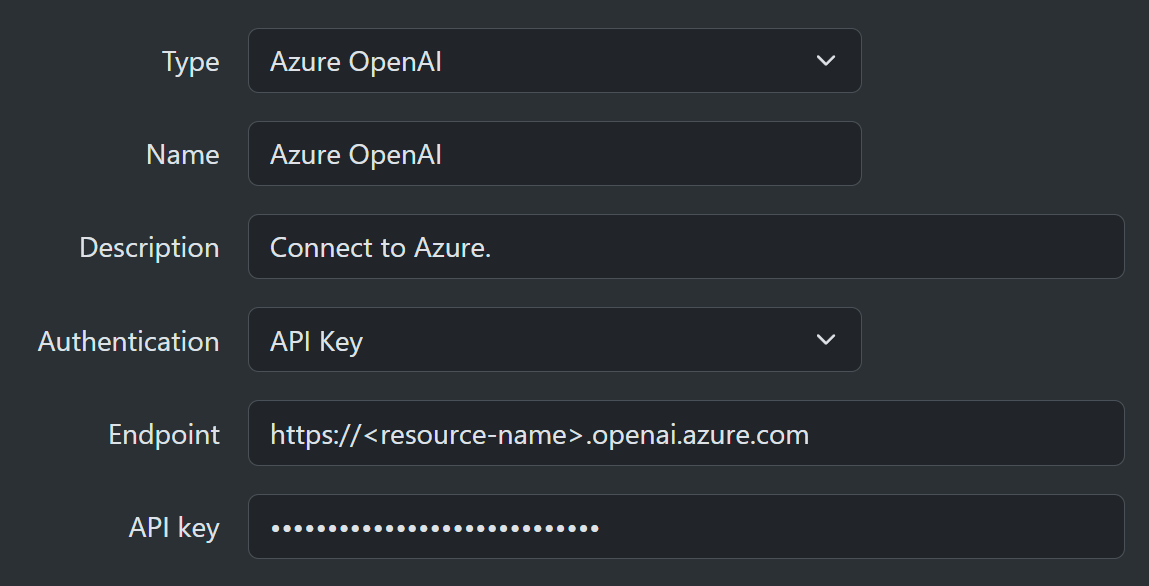This screenshot has height=586, width=1149.
Task: Click the "Endpoint" field label
Action: click(x=164, y=434)
